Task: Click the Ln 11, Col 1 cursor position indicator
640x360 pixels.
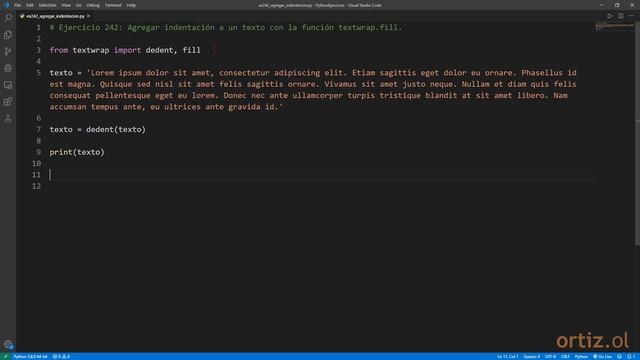Action: (x=507, y=356)
